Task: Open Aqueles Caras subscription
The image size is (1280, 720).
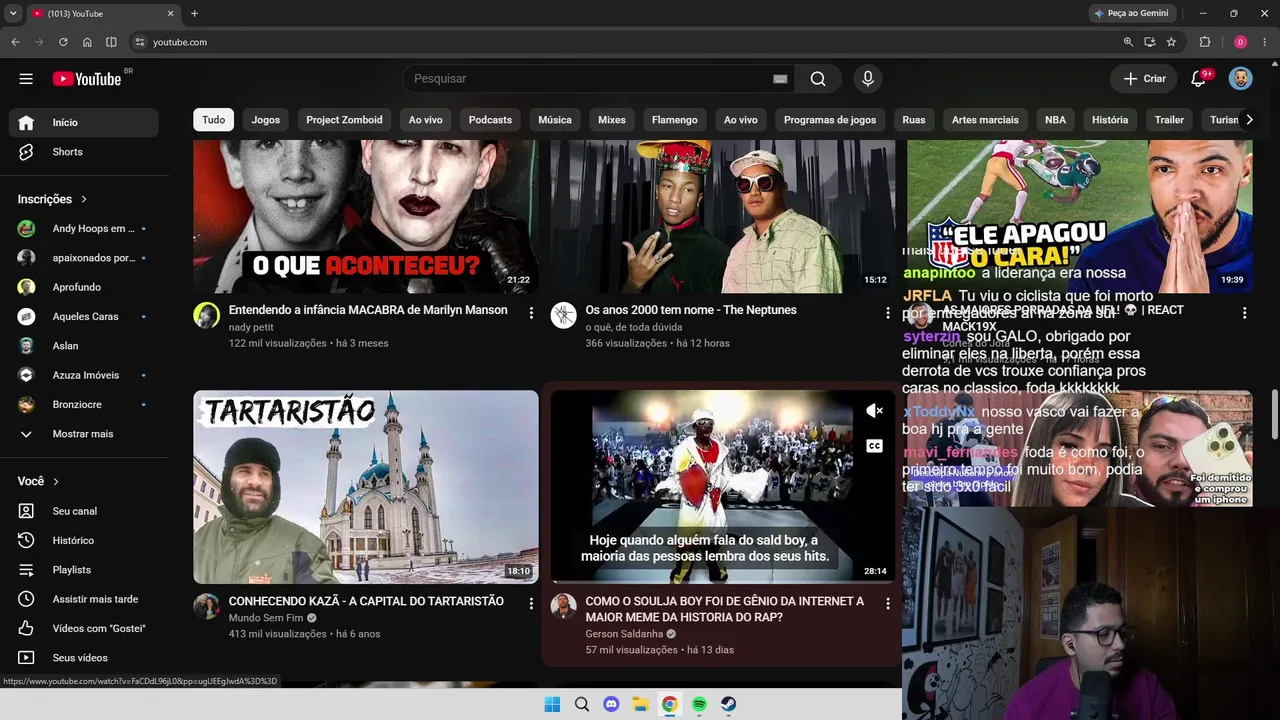Action: [84, 316]
